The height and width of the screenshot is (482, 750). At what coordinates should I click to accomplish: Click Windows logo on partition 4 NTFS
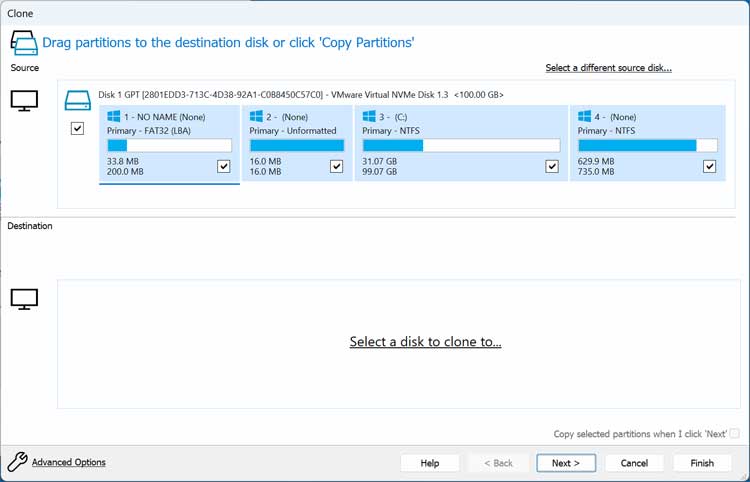coord(585,116)
